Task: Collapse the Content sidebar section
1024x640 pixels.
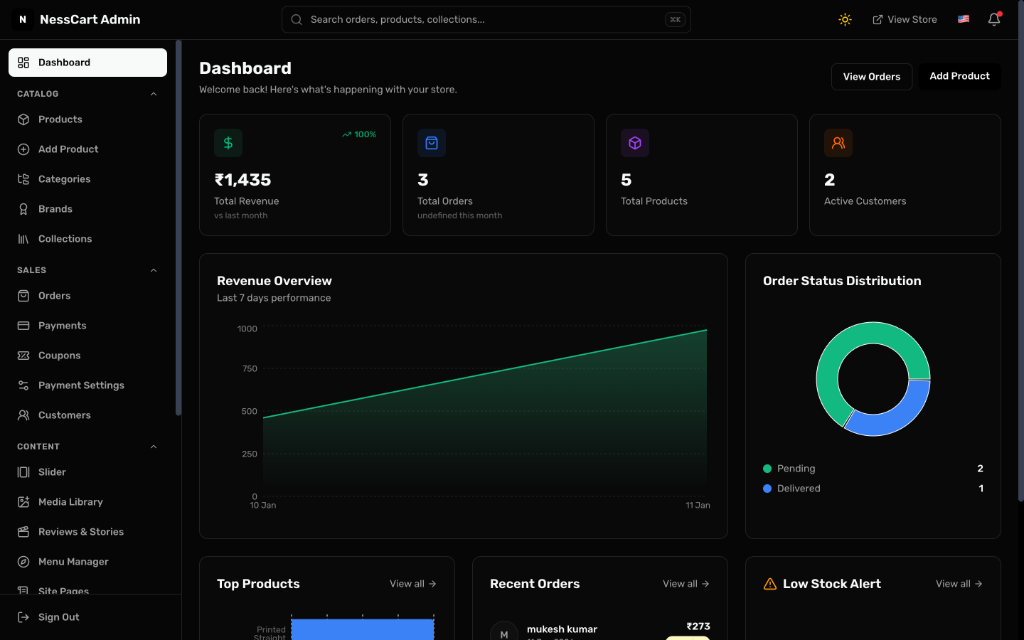Action: click(x=153, y=447)
